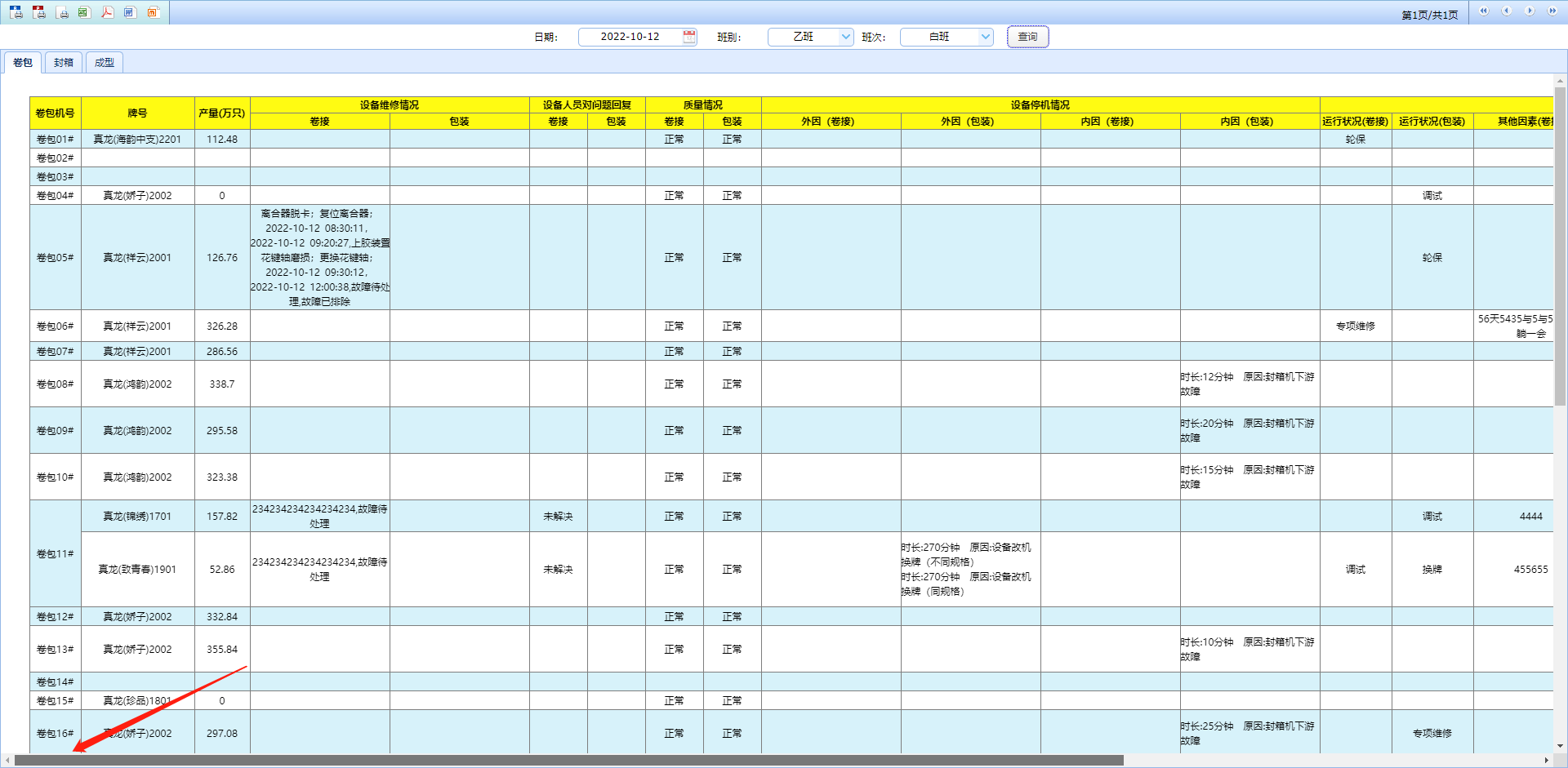Click output value 112.48

tap(222, 140)
